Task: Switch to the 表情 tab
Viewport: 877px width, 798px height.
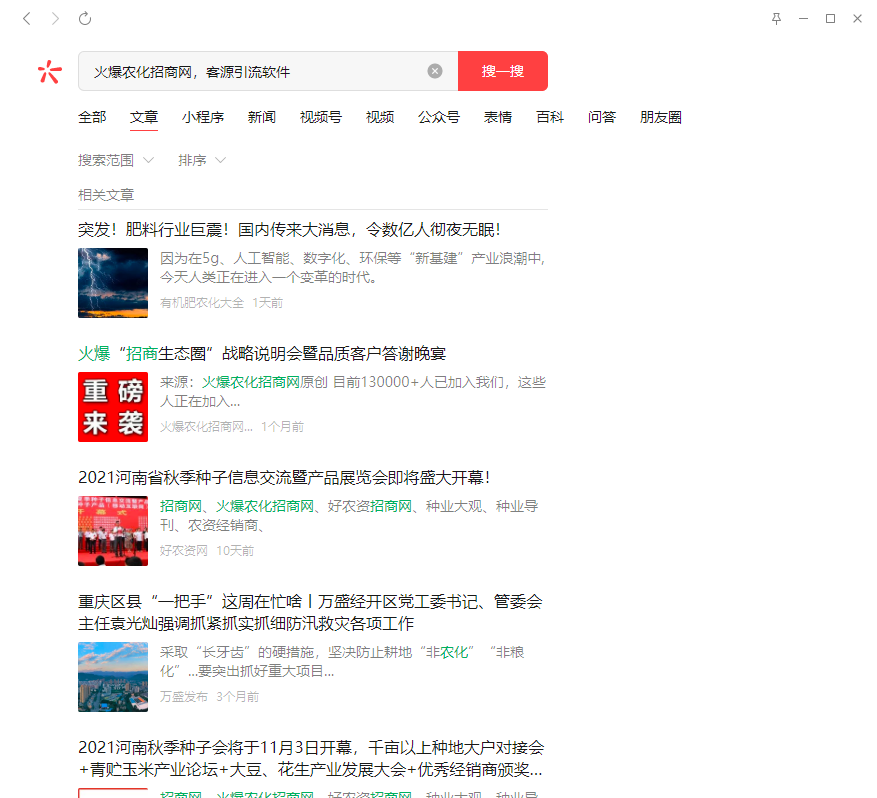Action: pos(498,117)
